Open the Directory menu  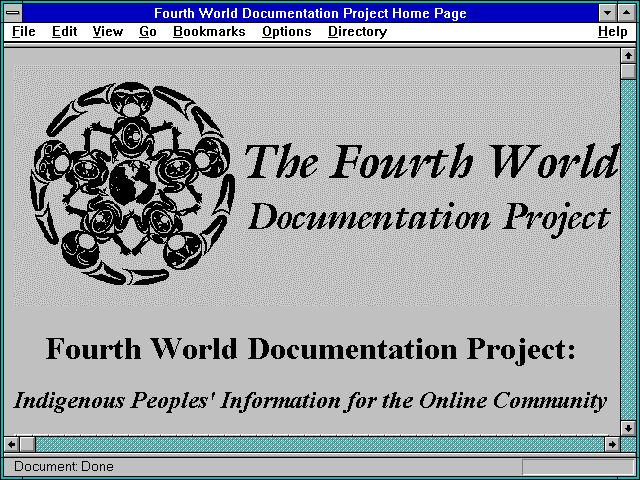[358, 32]
